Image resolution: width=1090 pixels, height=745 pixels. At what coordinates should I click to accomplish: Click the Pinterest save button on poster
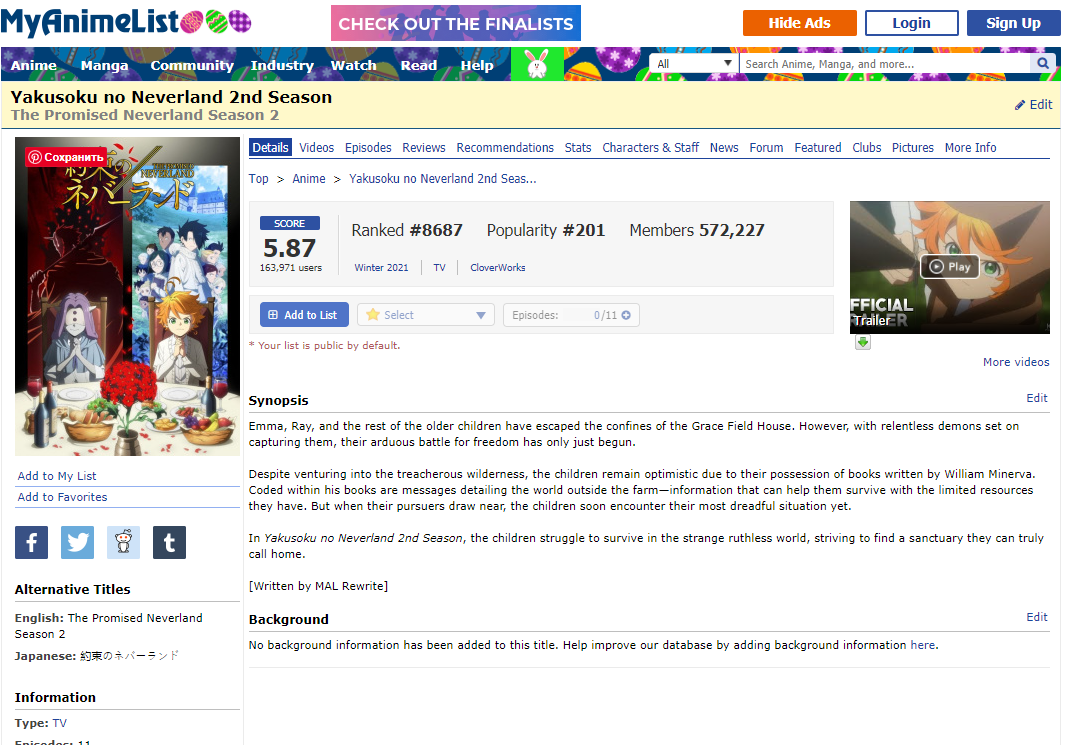[65, 157]
